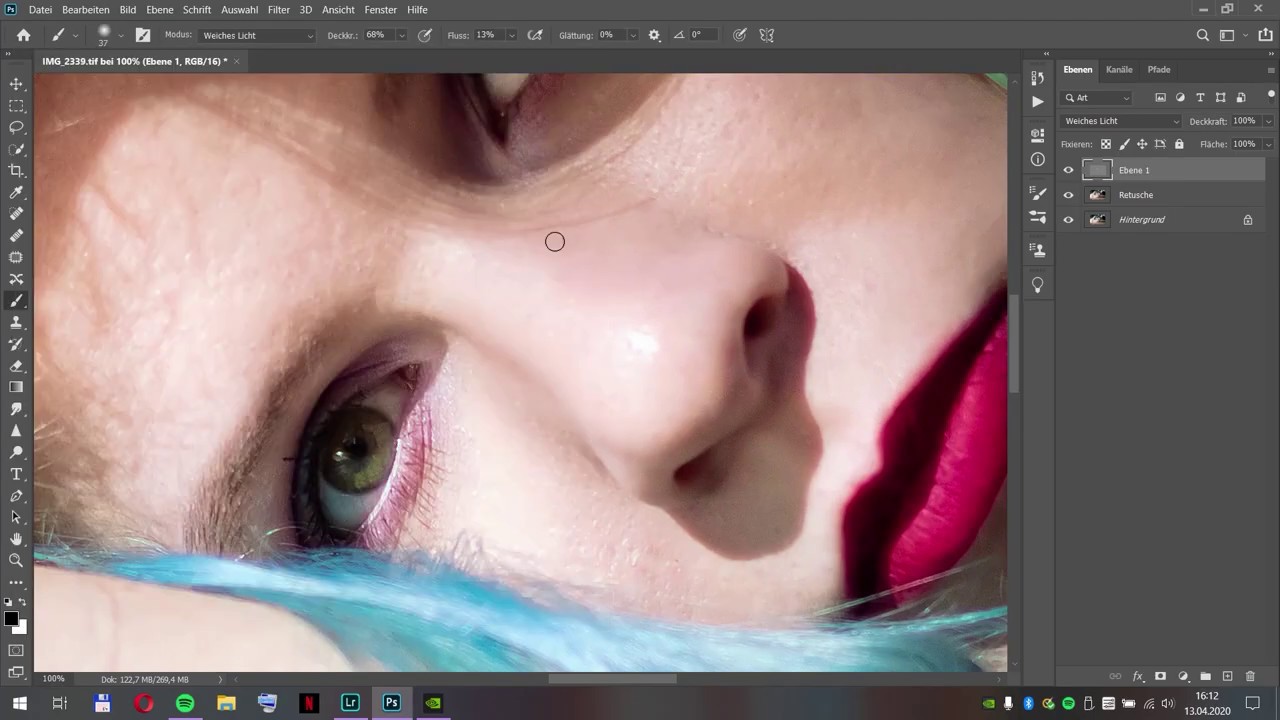Open smoothing options gear icon
1280x720 pixels.
(654, 35)
